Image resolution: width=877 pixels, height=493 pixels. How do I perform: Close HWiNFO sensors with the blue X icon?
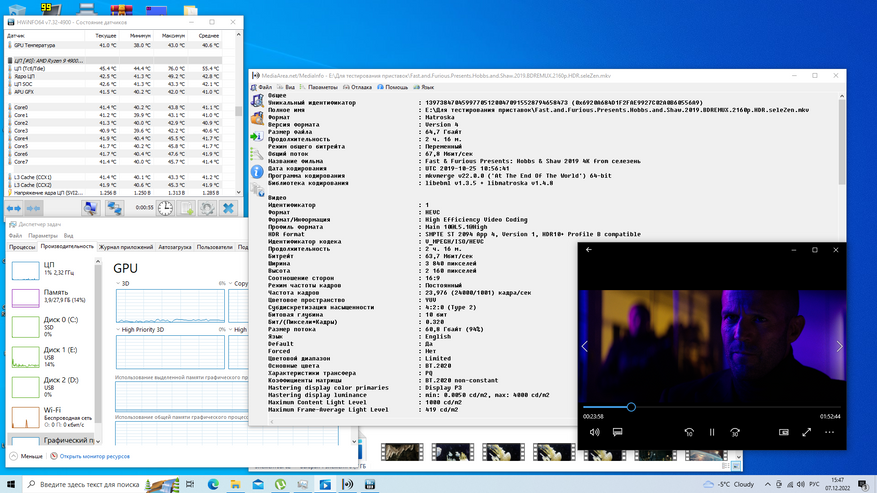(228, 208)
